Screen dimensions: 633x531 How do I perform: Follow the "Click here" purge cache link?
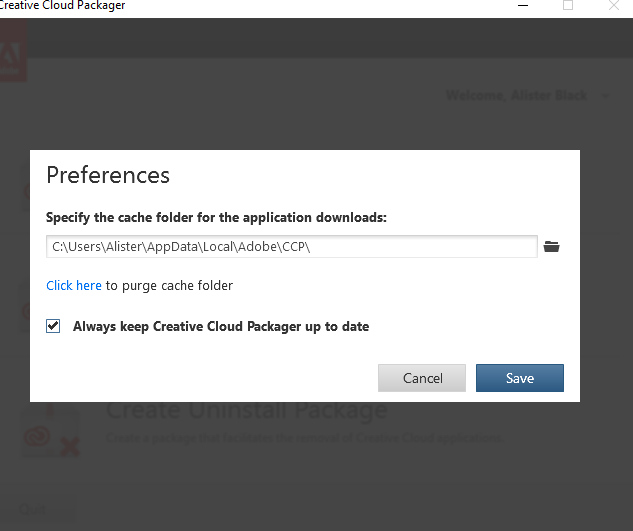[74, 285]
